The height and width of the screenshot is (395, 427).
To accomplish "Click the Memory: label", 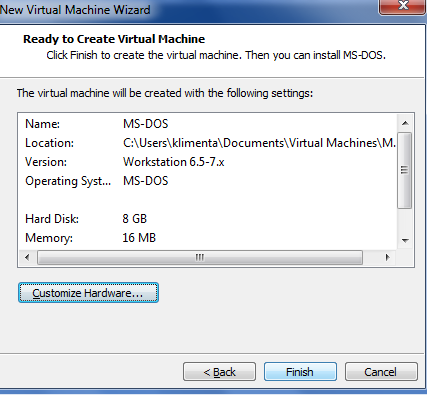I will (49, 238).
